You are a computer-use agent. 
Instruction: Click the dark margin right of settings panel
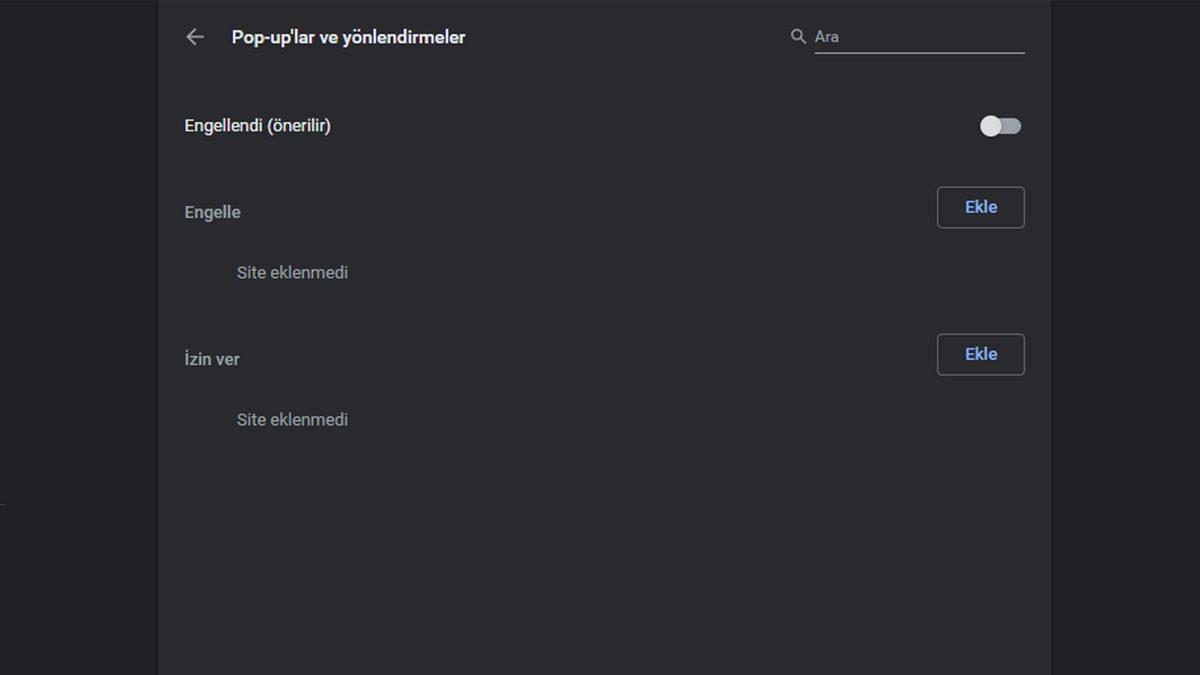tap(1125, 300)
